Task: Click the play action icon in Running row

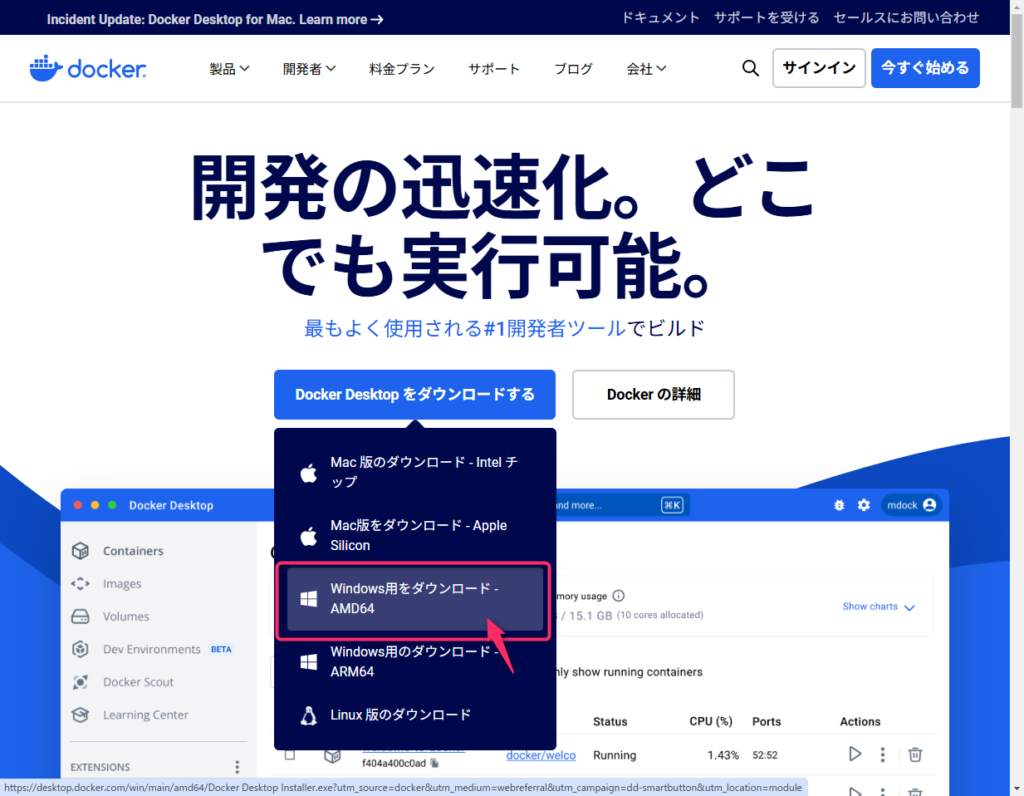Action: (855, 754)
